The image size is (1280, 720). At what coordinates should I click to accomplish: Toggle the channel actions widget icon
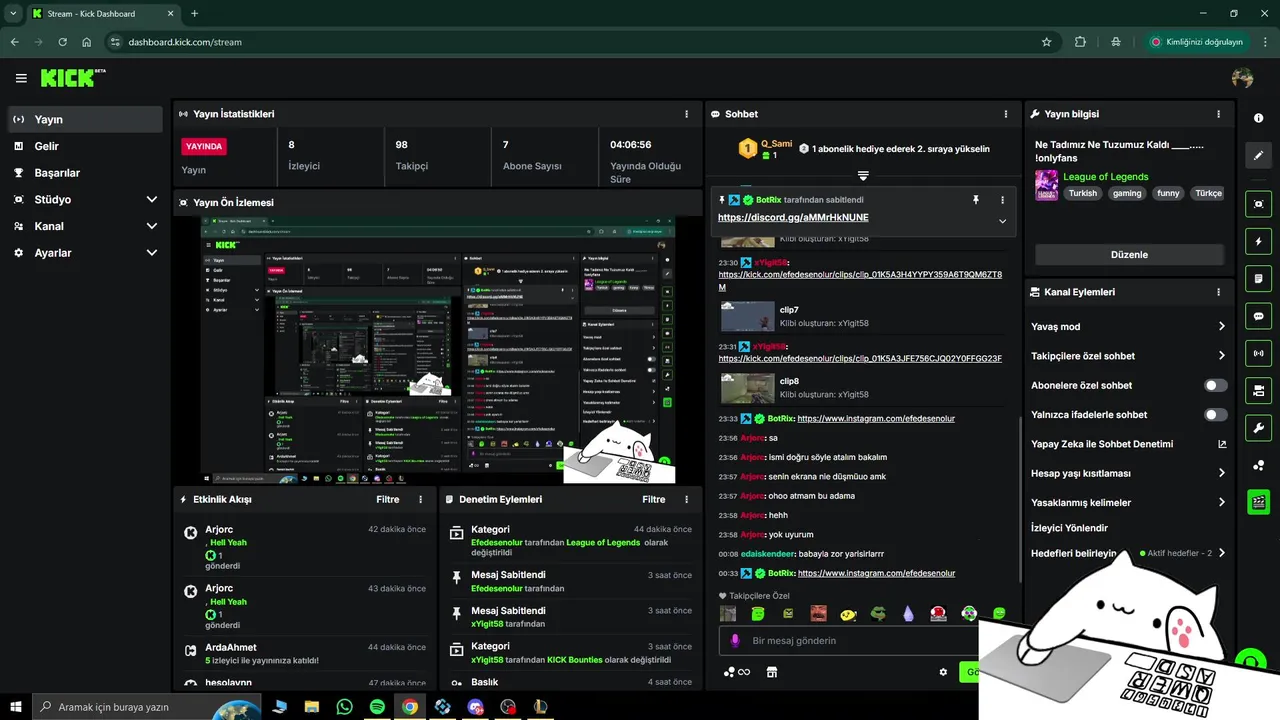[x=1258, y=390]
